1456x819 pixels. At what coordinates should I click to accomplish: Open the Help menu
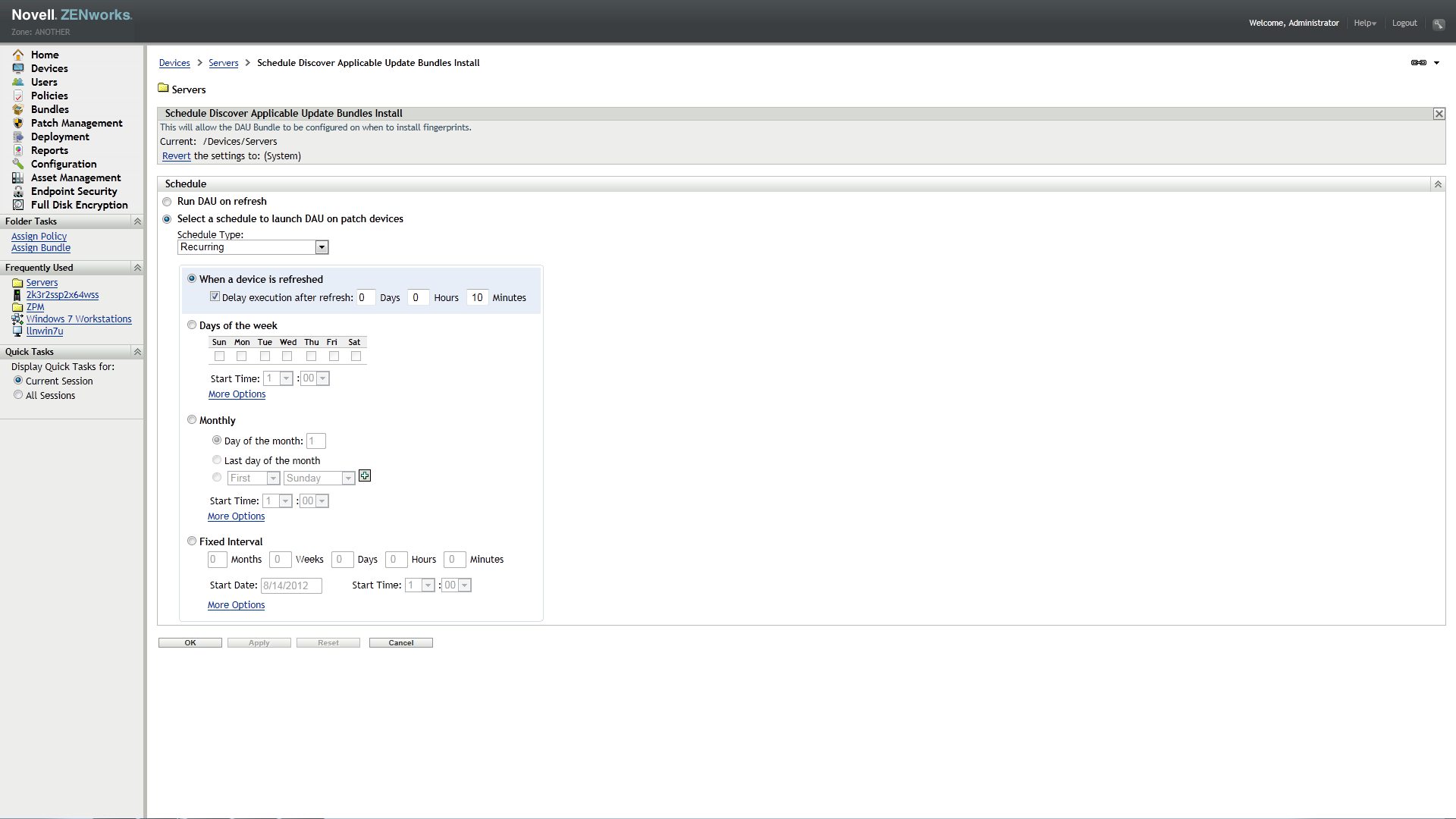1364,24
